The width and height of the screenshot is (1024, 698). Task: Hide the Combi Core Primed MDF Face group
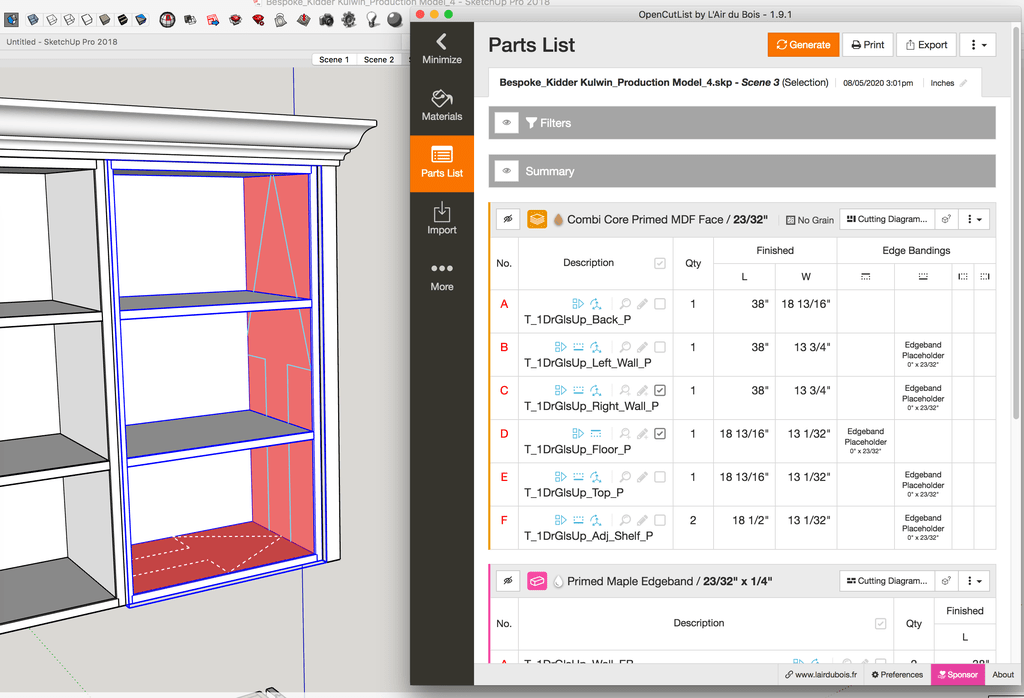click(508, 219)
